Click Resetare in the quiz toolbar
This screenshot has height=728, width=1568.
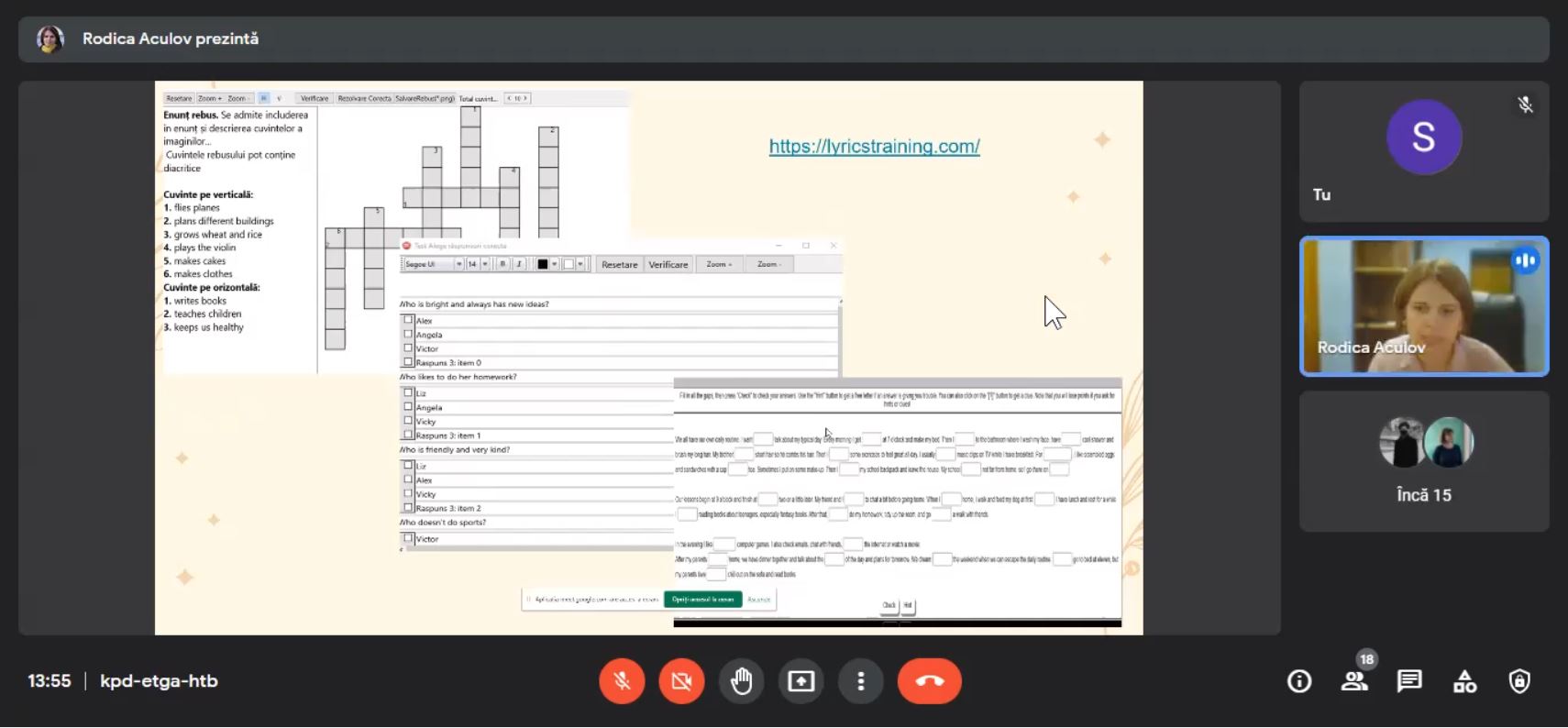pos(619,264)
